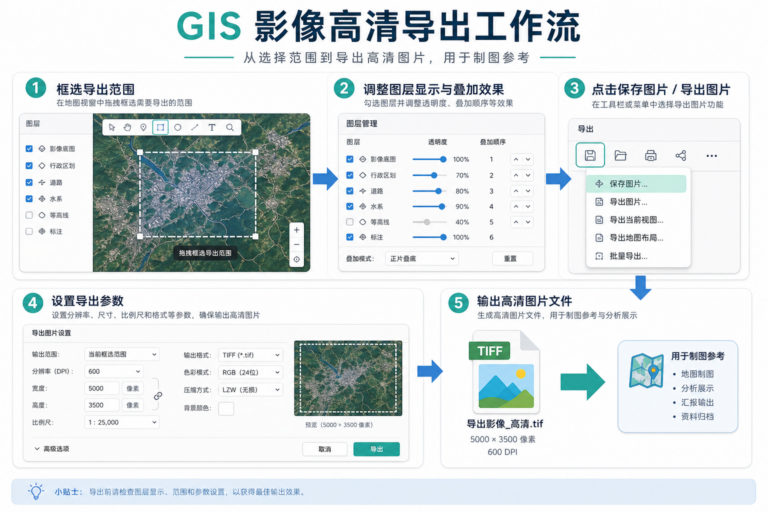Click the export preview map thumbnail
This screenshot has width=768, height=512.
[348, 378]
